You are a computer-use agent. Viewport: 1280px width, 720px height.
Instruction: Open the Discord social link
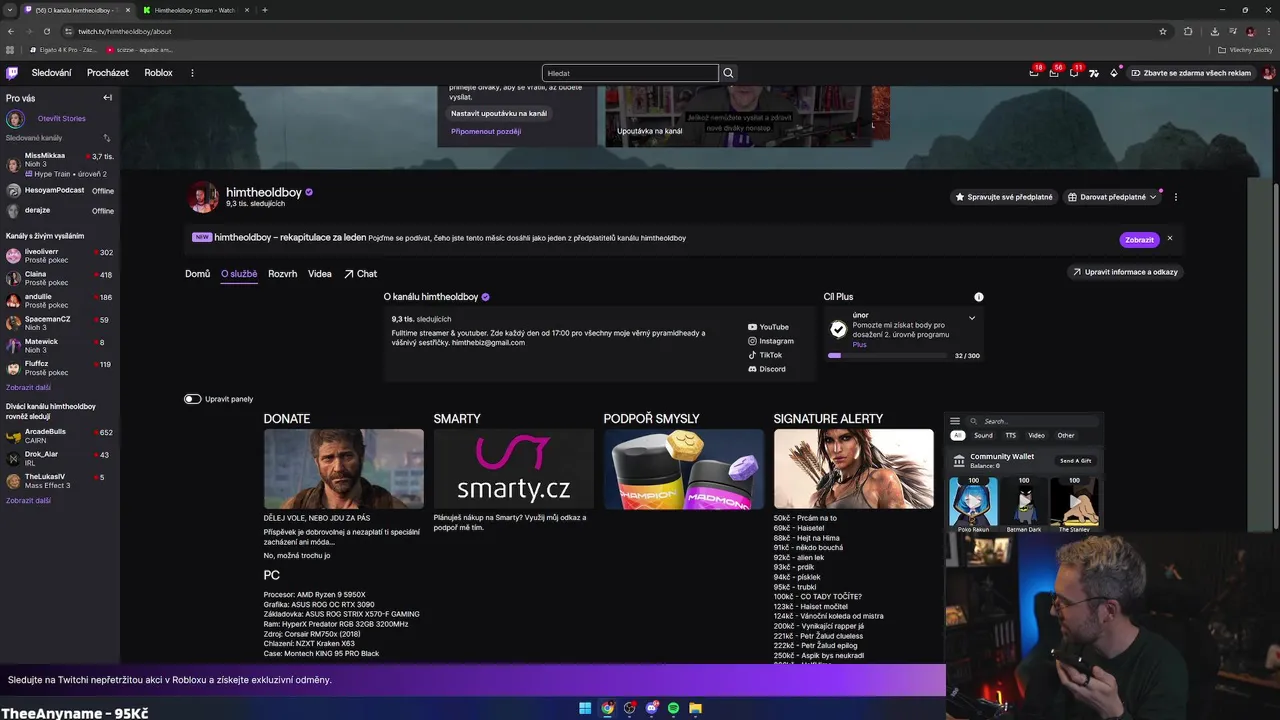[x=767, y=369]
